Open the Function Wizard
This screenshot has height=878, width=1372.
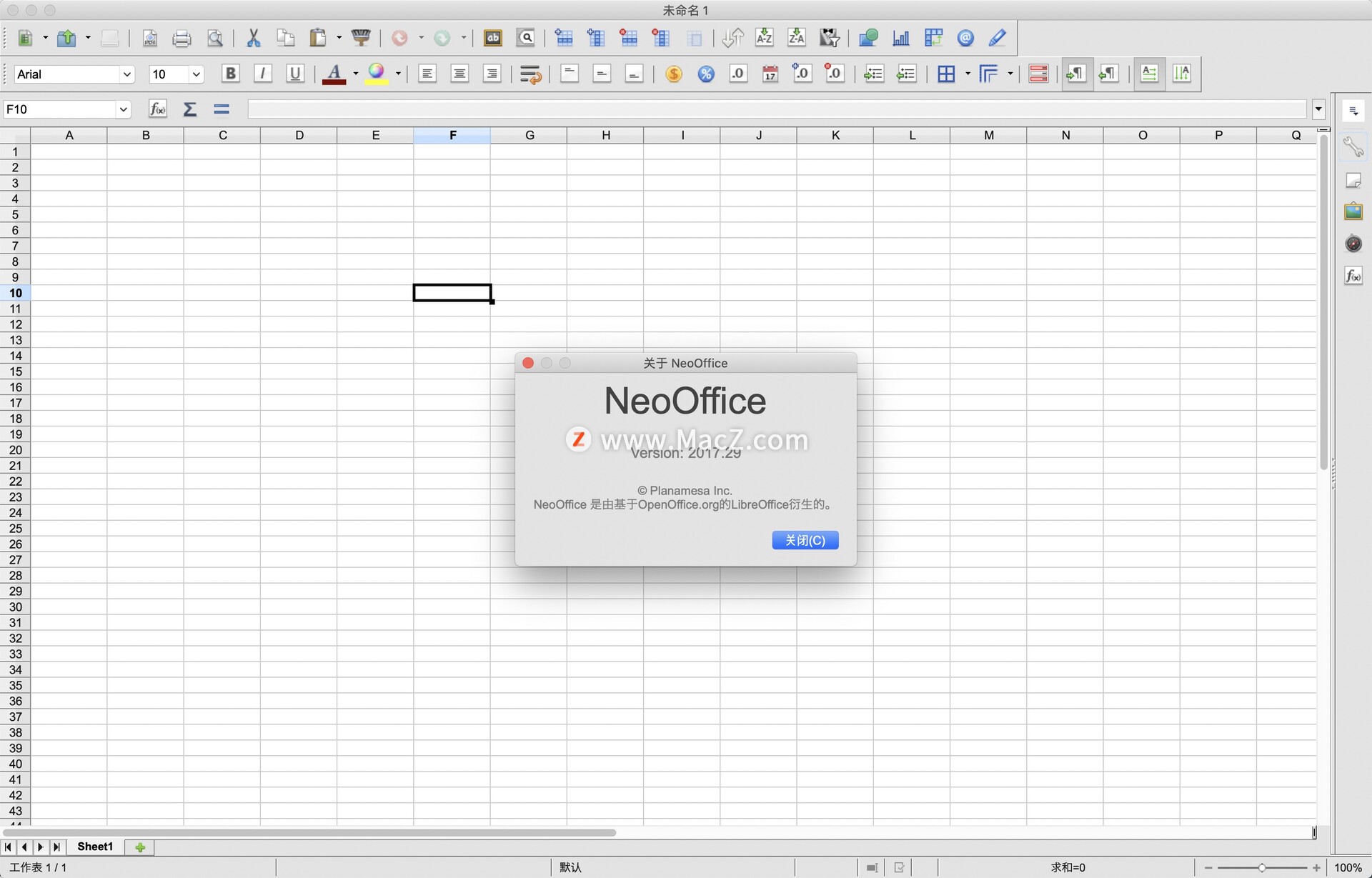(157, 109)
